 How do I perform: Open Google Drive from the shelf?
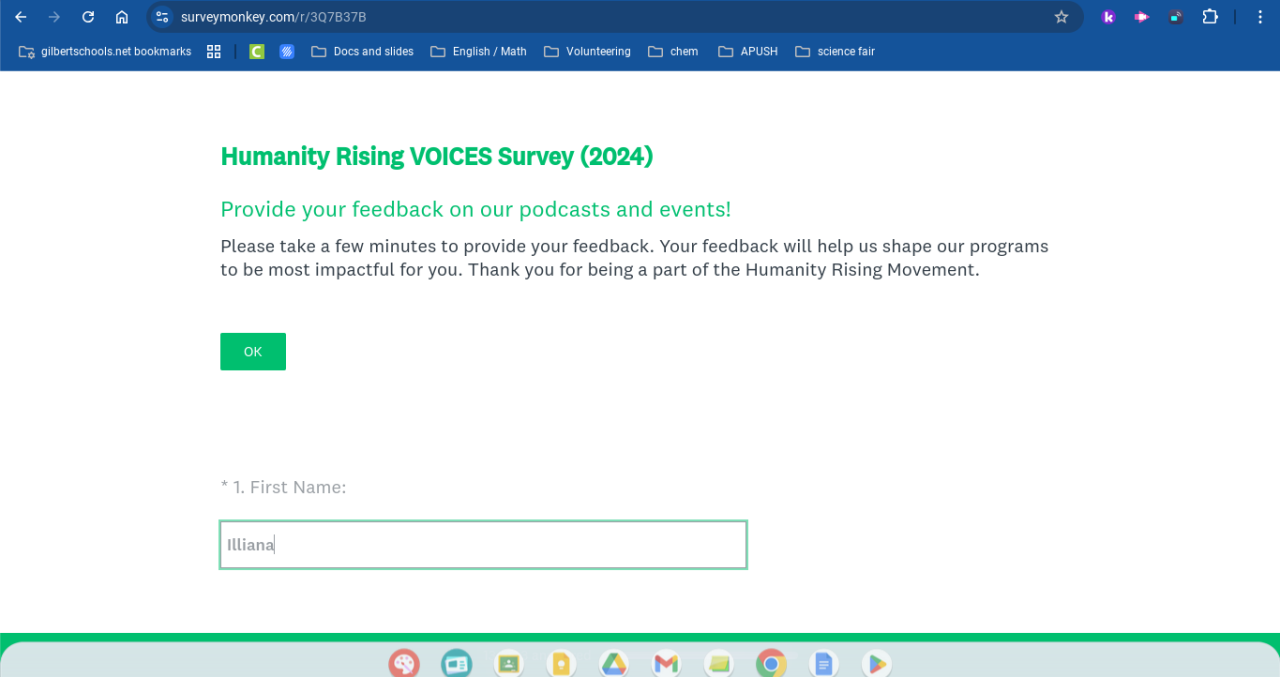[613, 663]
